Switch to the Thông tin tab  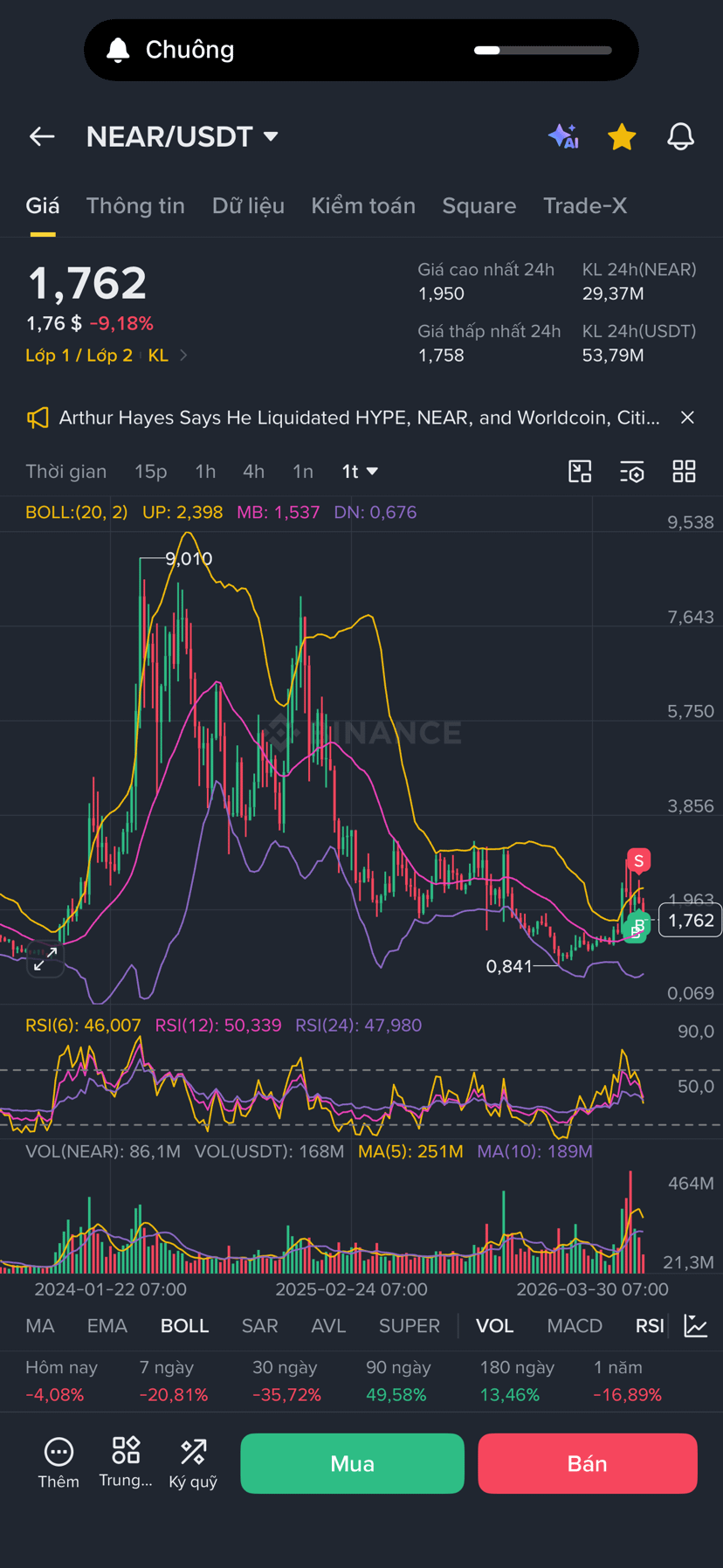coord(135,205)
